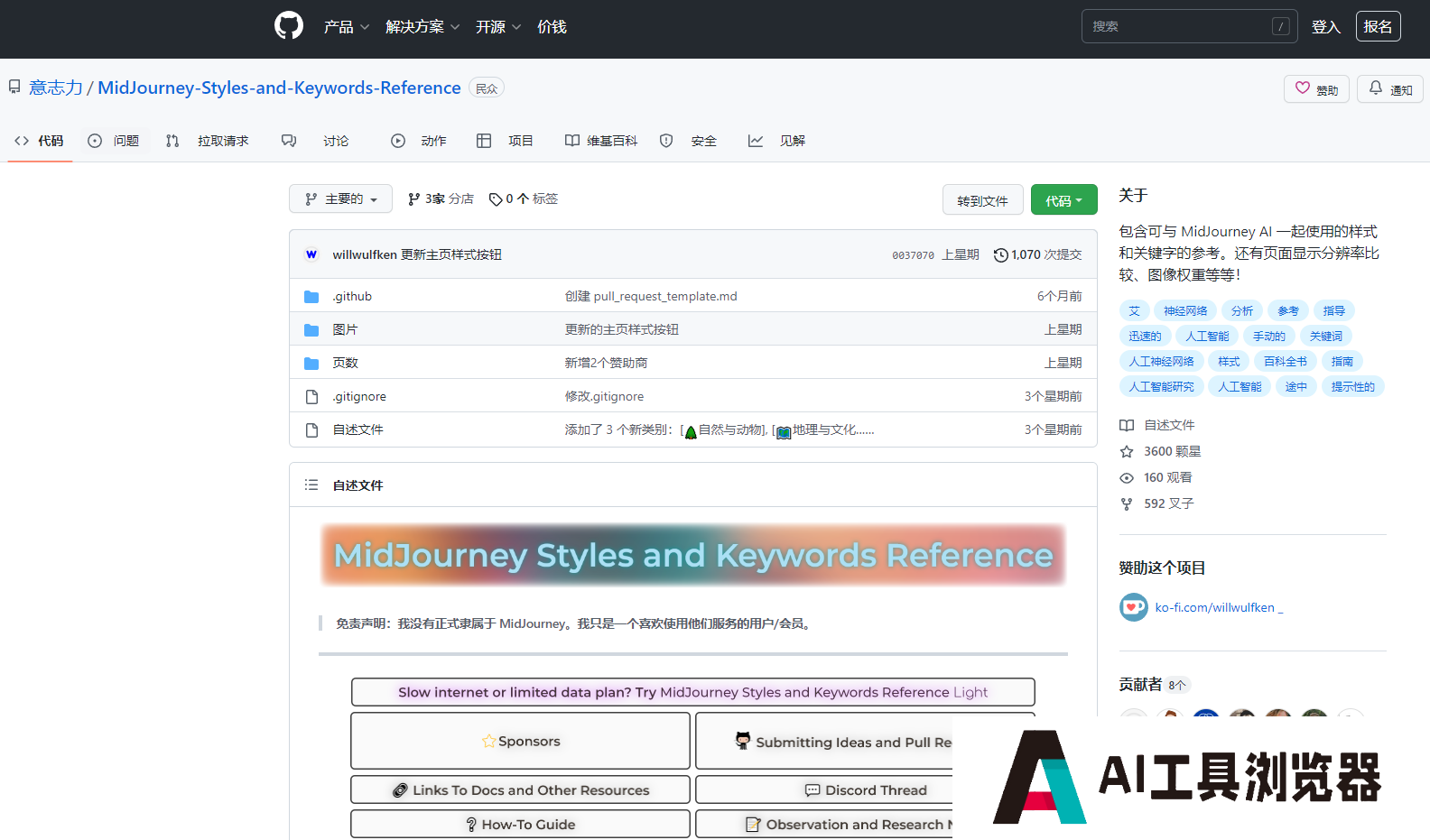Toggle the readme outline list icon
The width and height of the screenshot is (1430, 840).
(x=311, y=485)
